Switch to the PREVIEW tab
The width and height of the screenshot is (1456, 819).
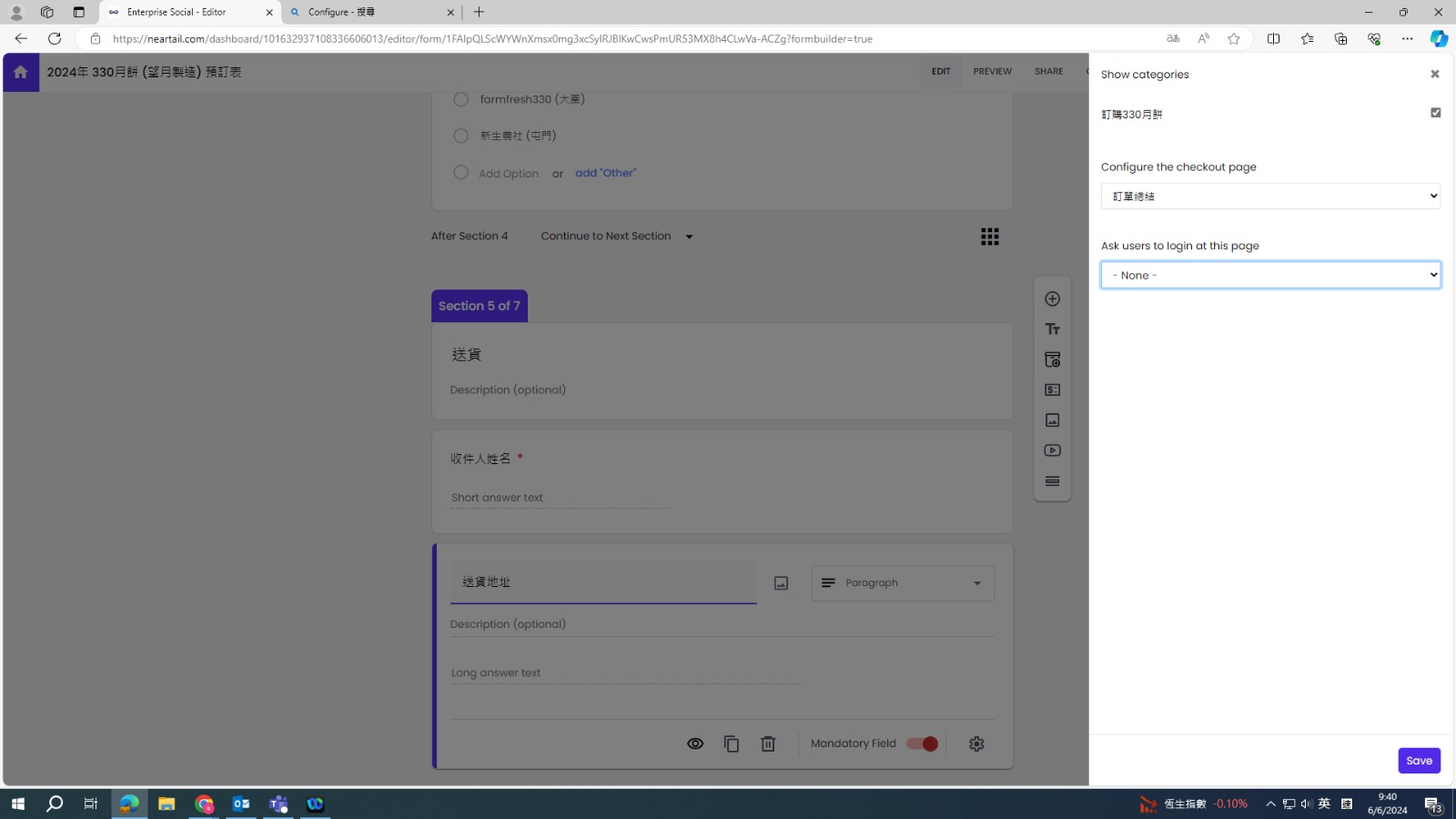coord(992,71)
